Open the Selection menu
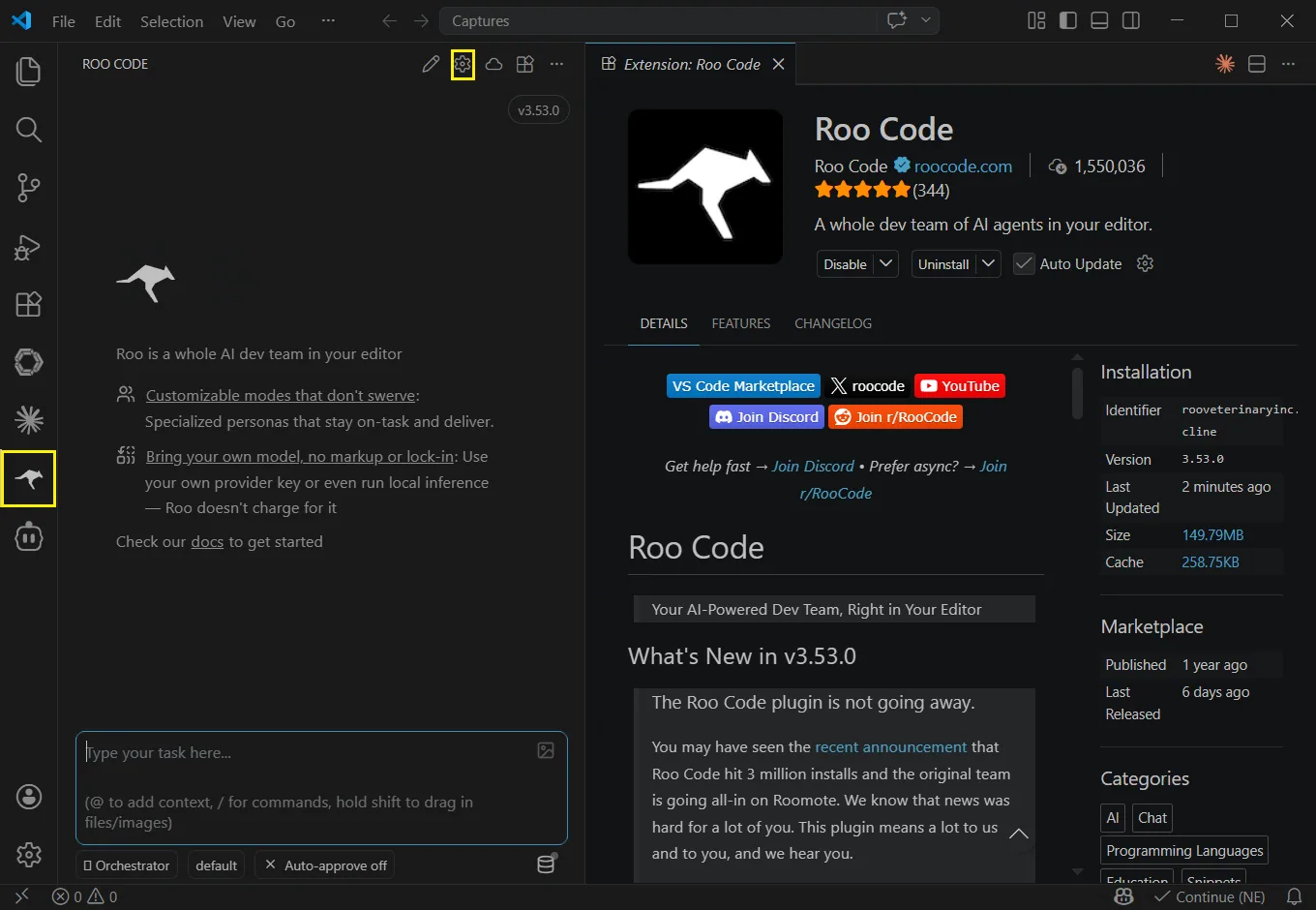Viewport: 1316px width, 910px height. coord(171,21)
